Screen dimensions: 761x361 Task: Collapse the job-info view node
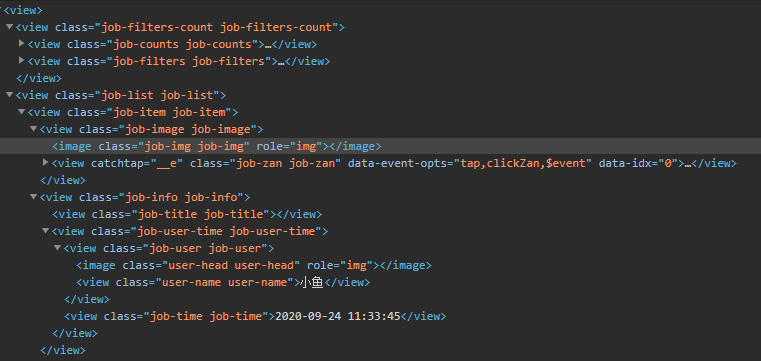point(33,197)
